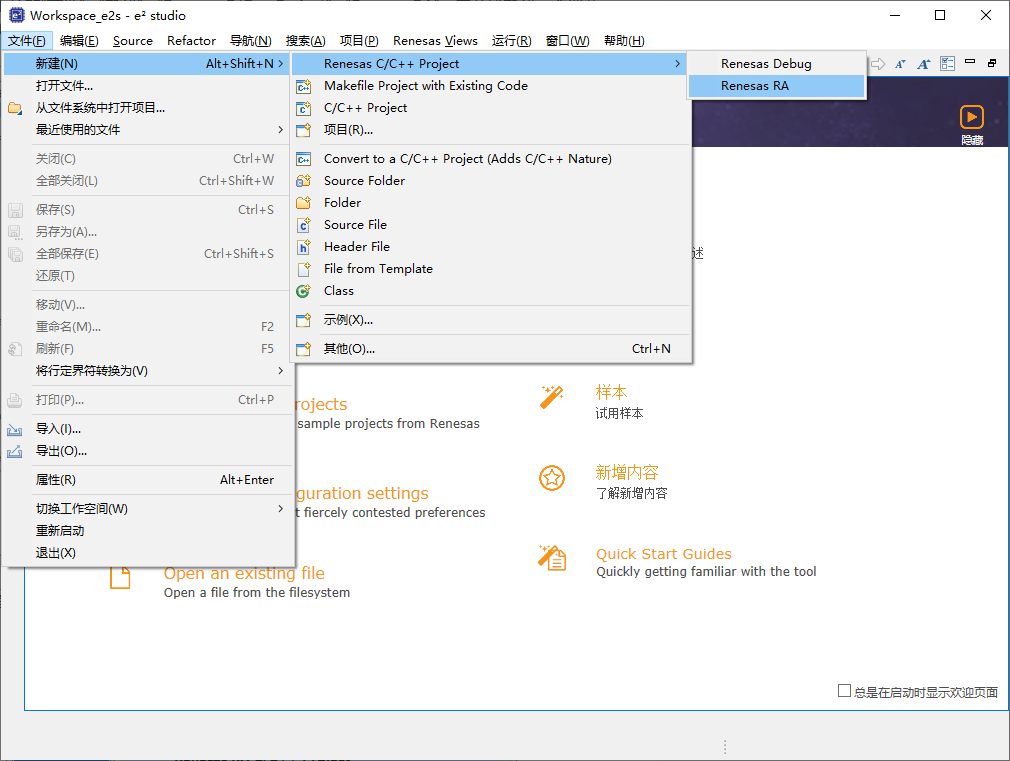
Task: Click the C/C++ Project icon
Action: pyautogui.click(x=303, y=108)
